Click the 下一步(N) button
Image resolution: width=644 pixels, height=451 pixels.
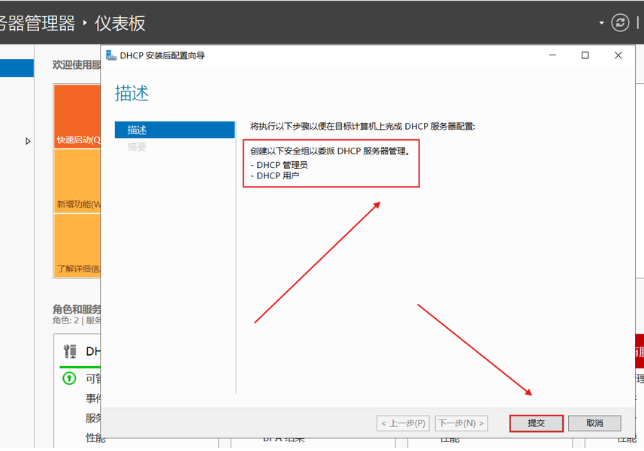[x=462, y=423]
